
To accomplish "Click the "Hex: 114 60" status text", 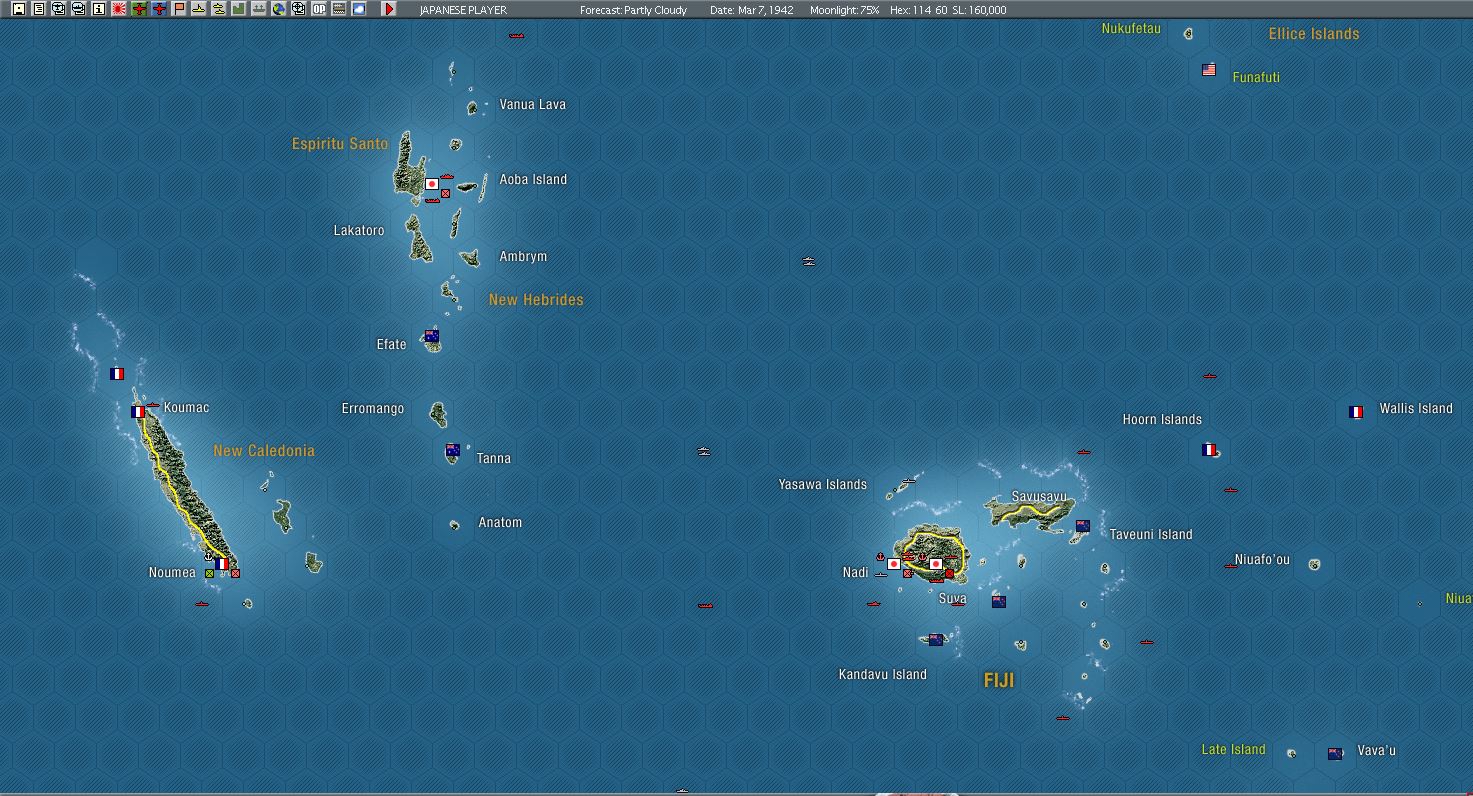I will coord(918,10).
